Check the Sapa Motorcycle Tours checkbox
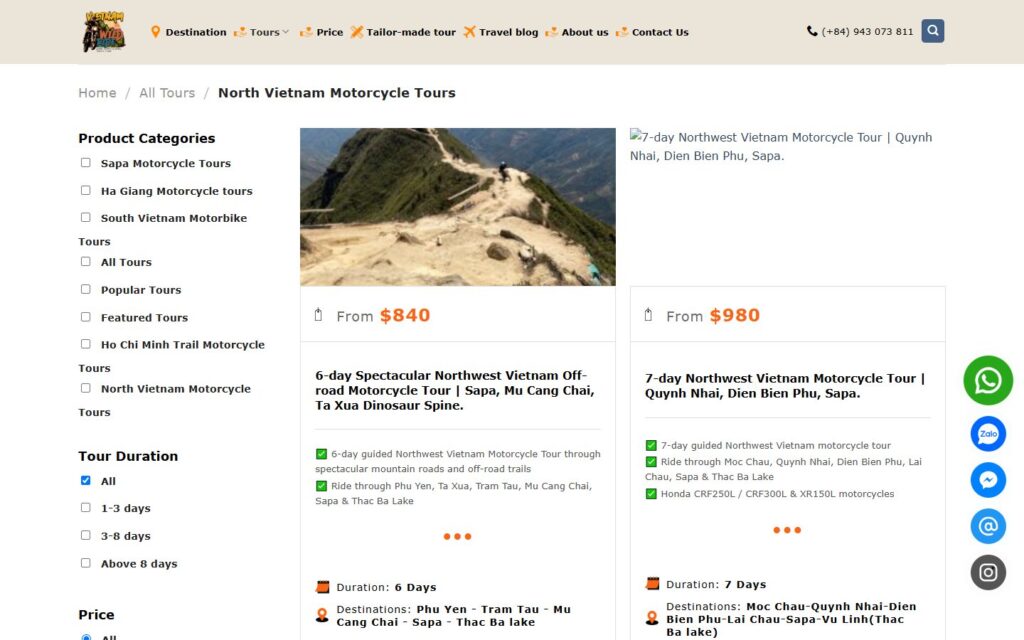Viewport: 1024px width, 640px height. (86, 163)
